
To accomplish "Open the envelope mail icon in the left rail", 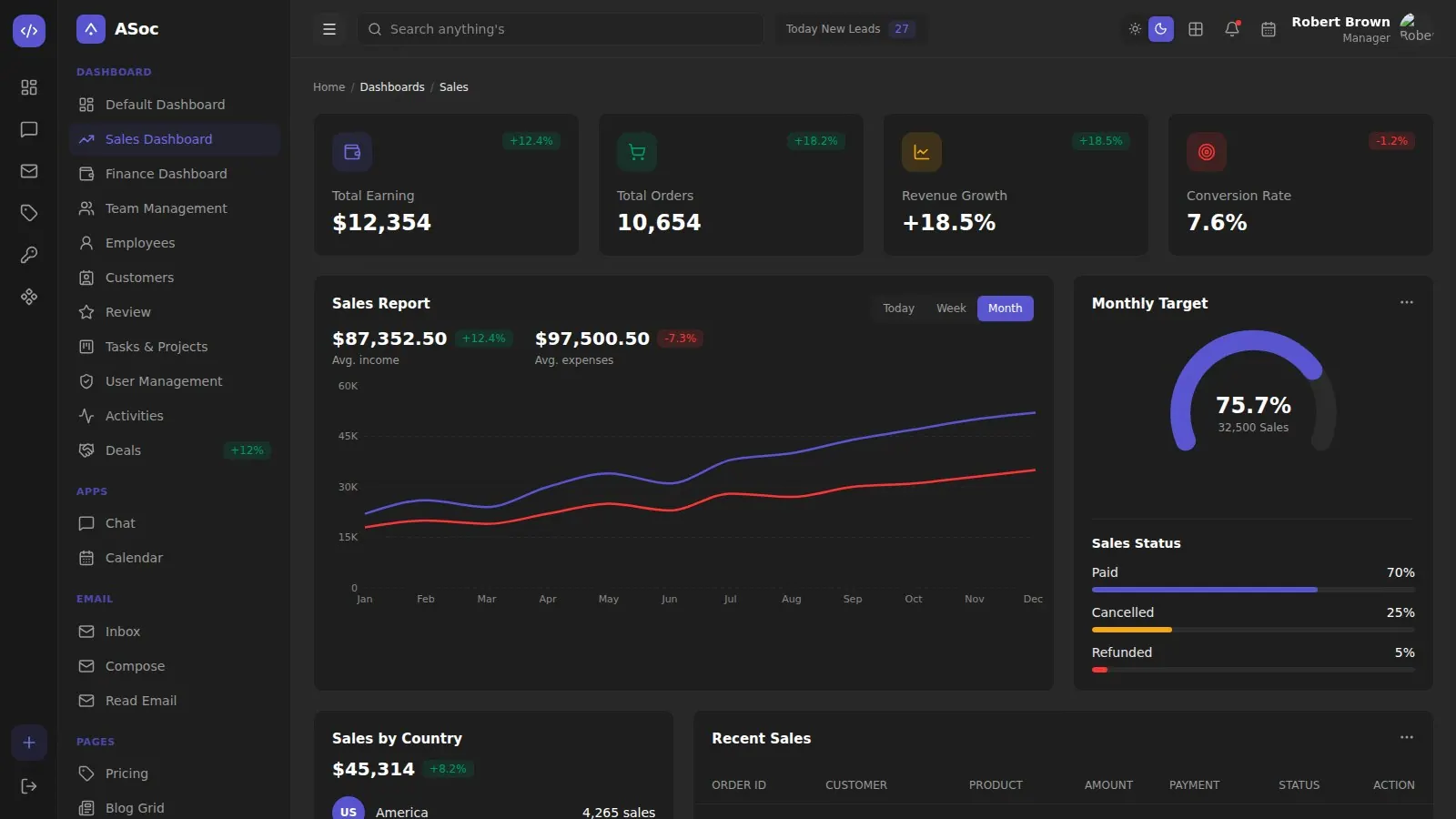I will click(x=29, y=171).
